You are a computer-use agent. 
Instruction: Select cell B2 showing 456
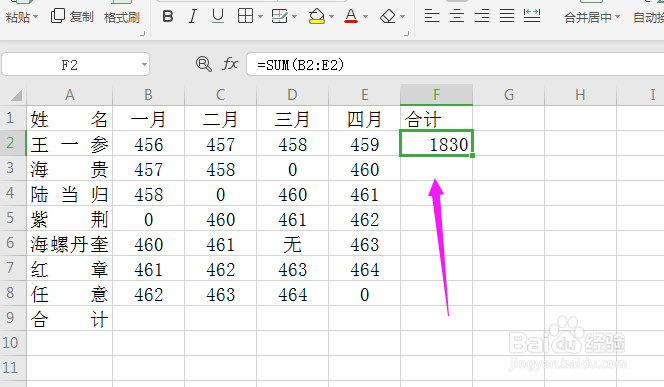pos(149,143)
